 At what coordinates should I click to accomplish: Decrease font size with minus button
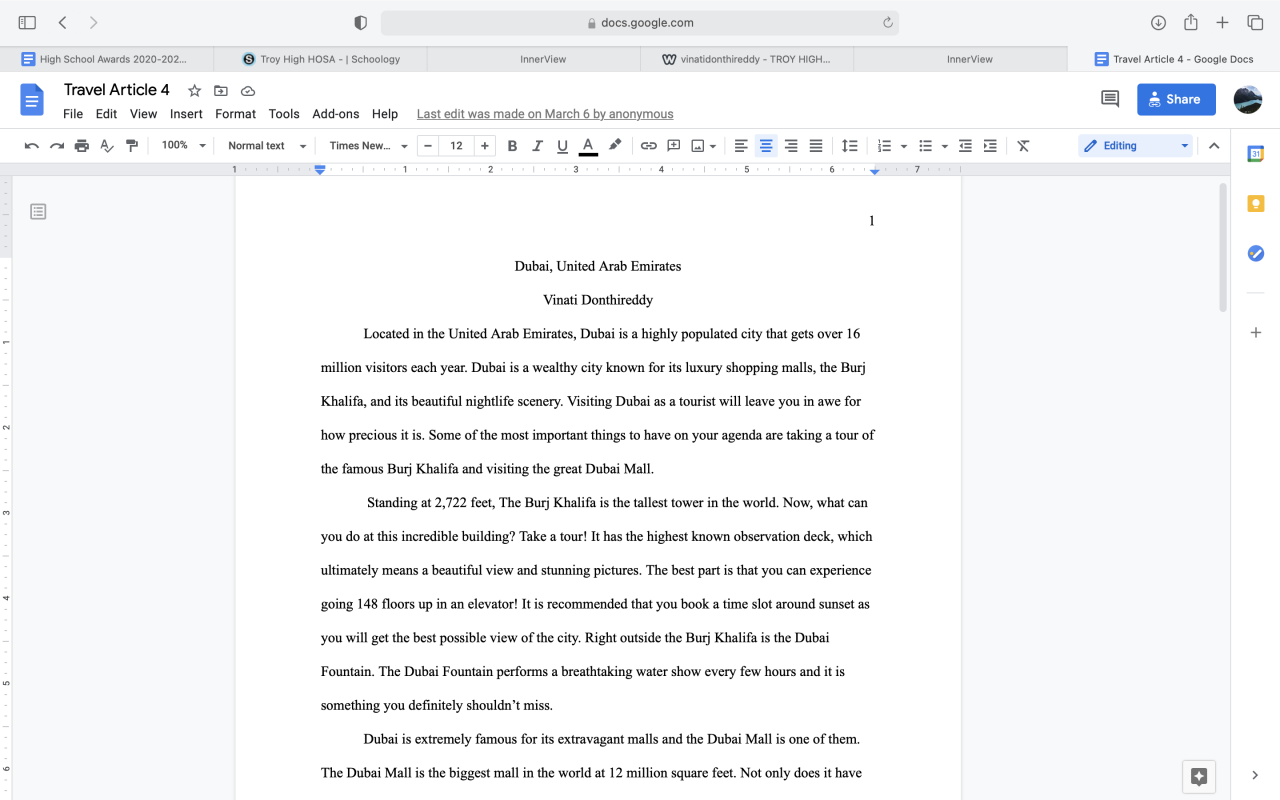point(428,146)
